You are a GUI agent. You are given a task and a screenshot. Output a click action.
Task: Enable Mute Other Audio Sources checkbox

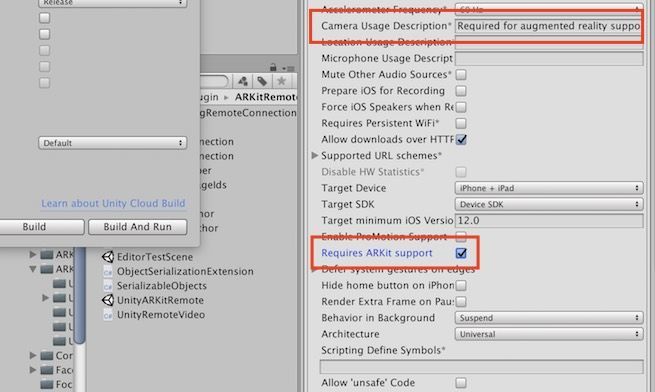click(x=461, y=75)
